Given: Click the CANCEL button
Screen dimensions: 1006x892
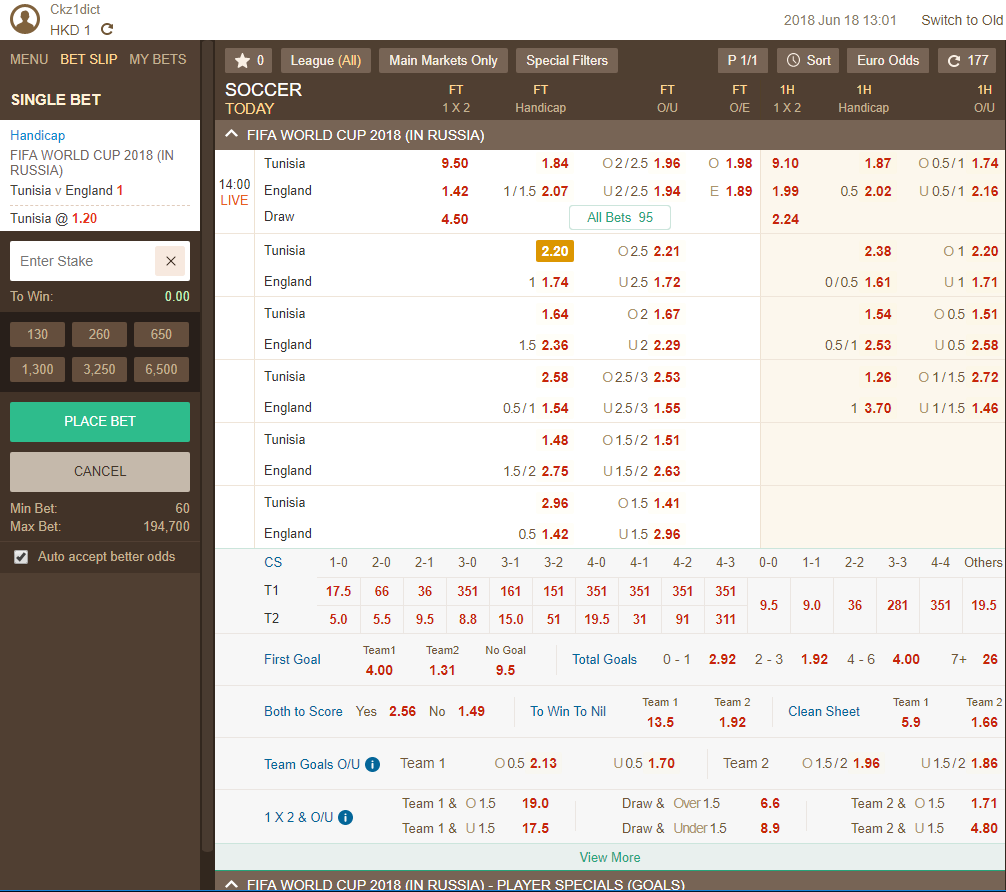Looking at the screenshot, I should [x=99, y=472].
